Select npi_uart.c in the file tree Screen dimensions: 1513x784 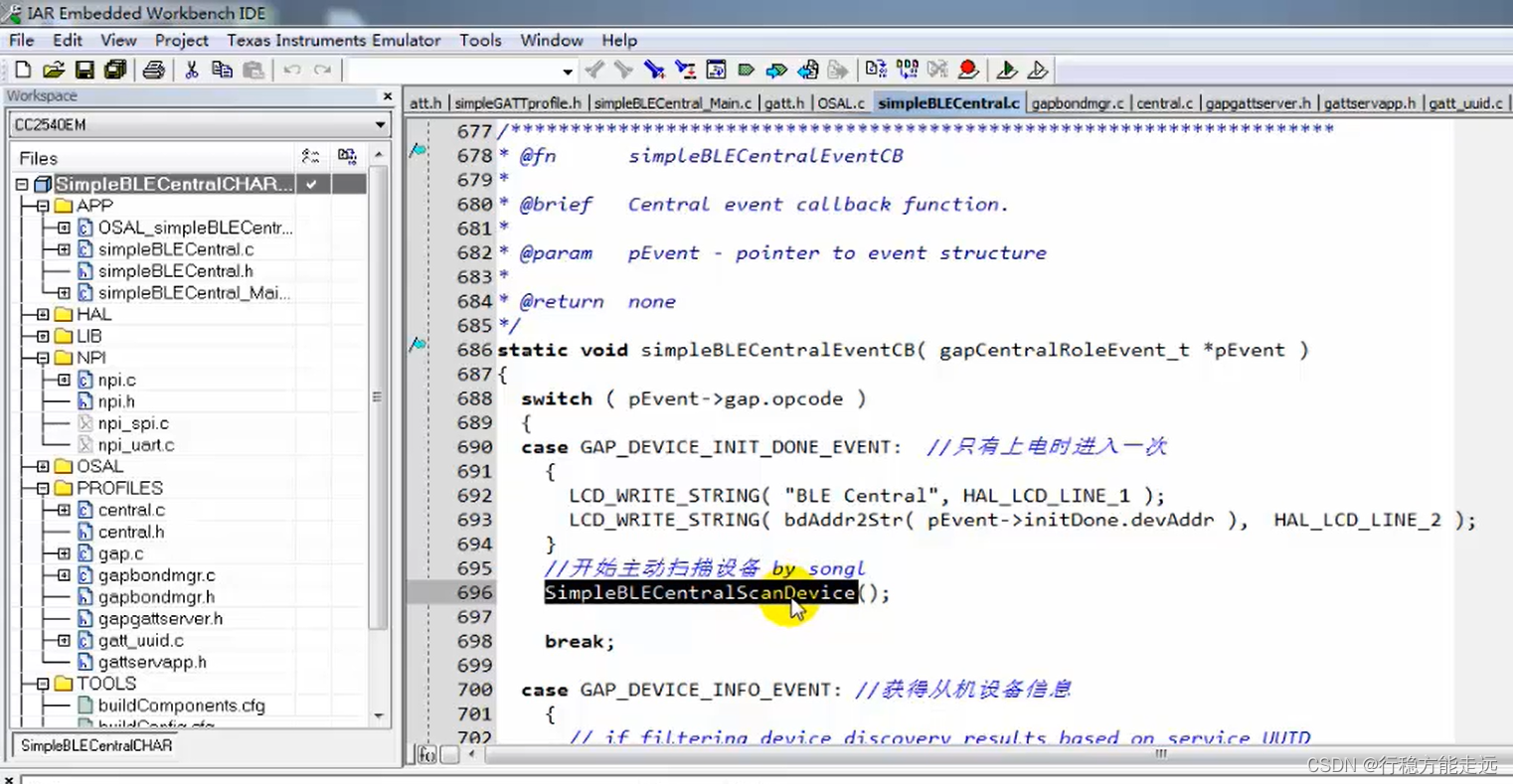[136, 445]
